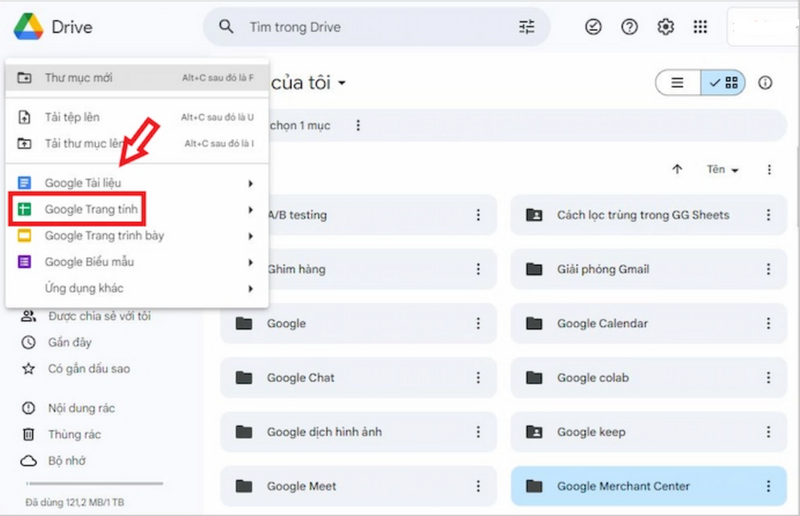Click the Google Drive logo

coord(29,27)
